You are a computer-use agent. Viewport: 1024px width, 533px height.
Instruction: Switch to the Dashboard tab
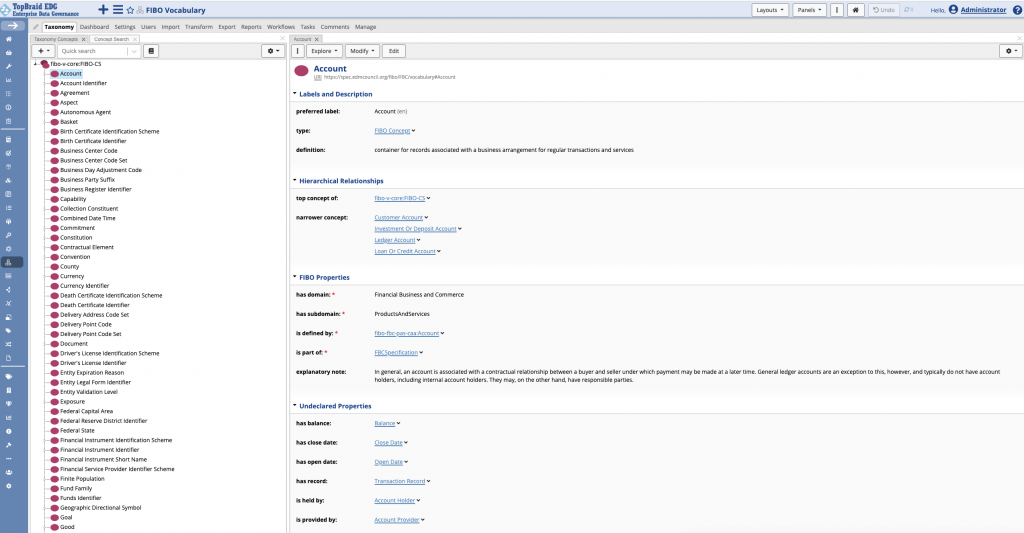click(x=95, y=27)
